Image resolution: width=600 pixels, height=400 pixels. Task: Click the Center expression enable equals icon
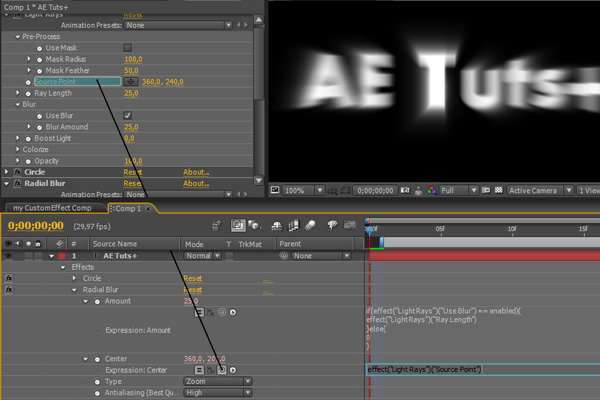coord(199,370)
